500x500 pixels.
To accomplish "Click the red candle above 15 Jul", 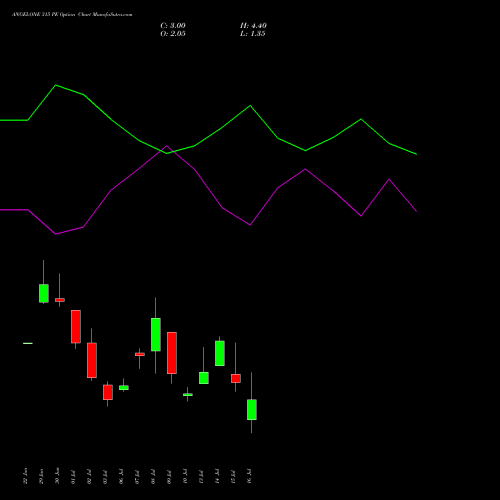I will coord(236,378).
